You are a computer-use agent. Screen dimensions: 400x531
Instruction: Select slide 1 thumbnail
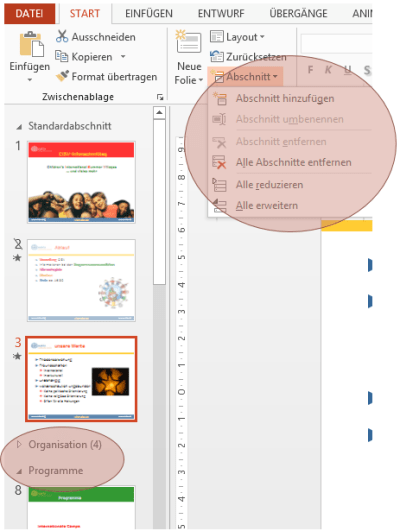point(81,182)
